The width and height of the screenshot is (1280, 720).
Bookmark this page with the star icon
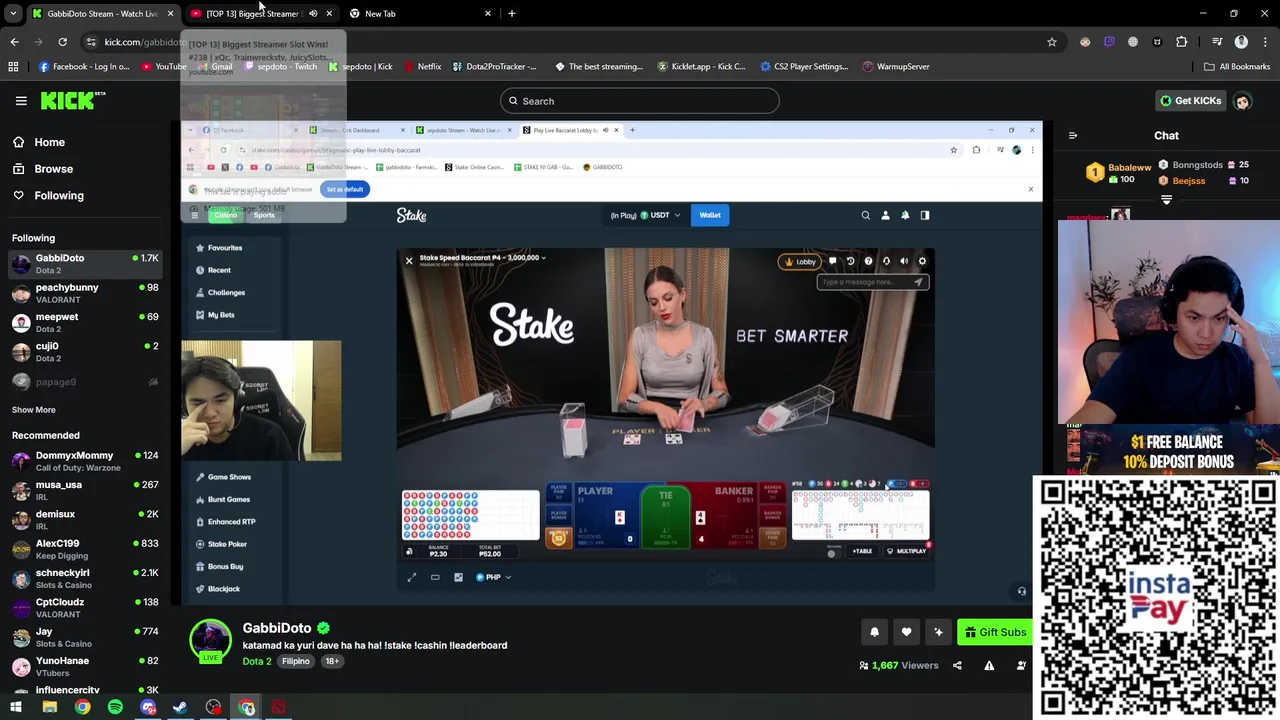pos(1052,42)
